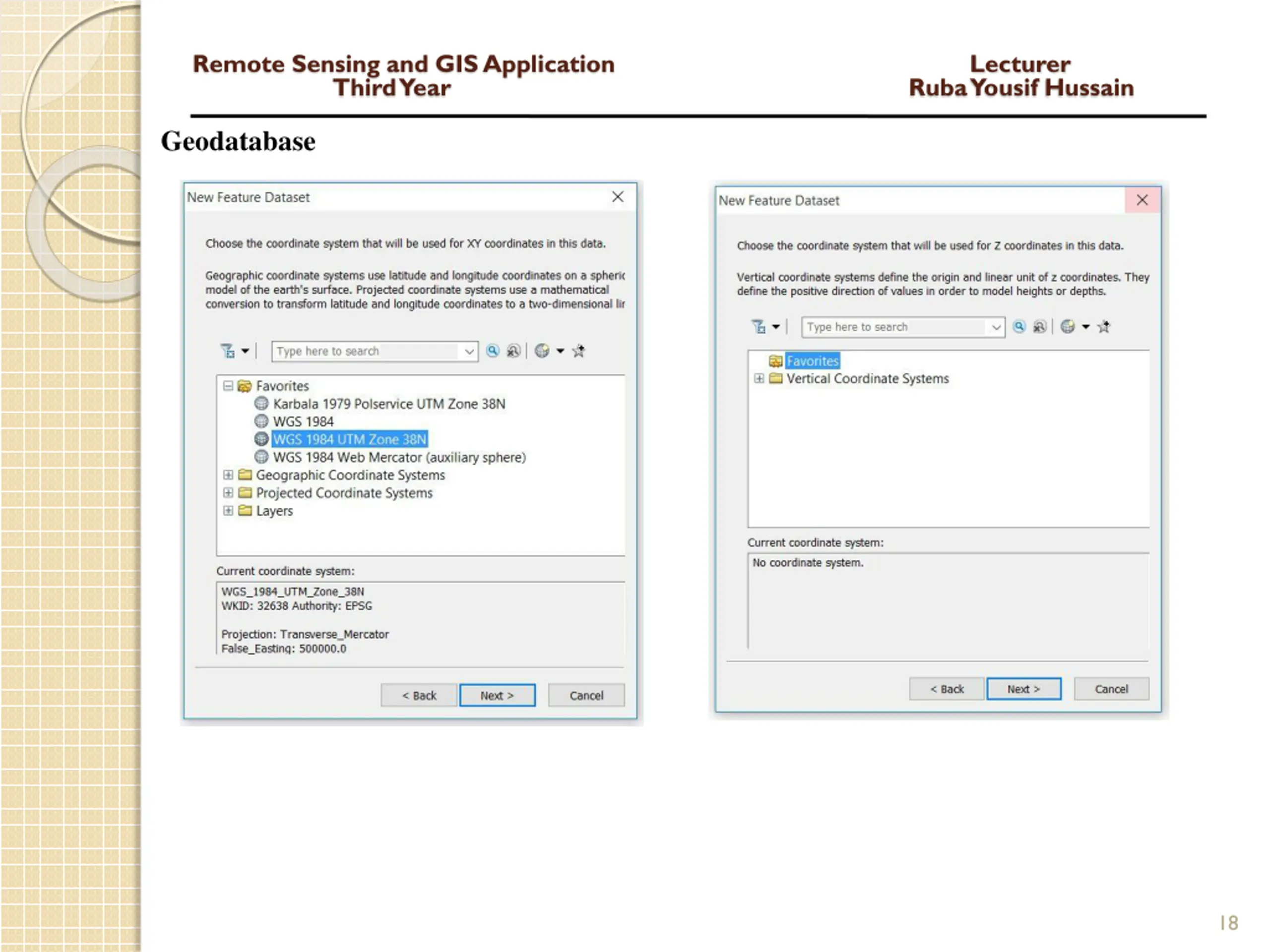Open the filter dropdown arrow in the Z dialog
Screen dimensions: 1270x952
pyautogui.click(x=776, y=327)
